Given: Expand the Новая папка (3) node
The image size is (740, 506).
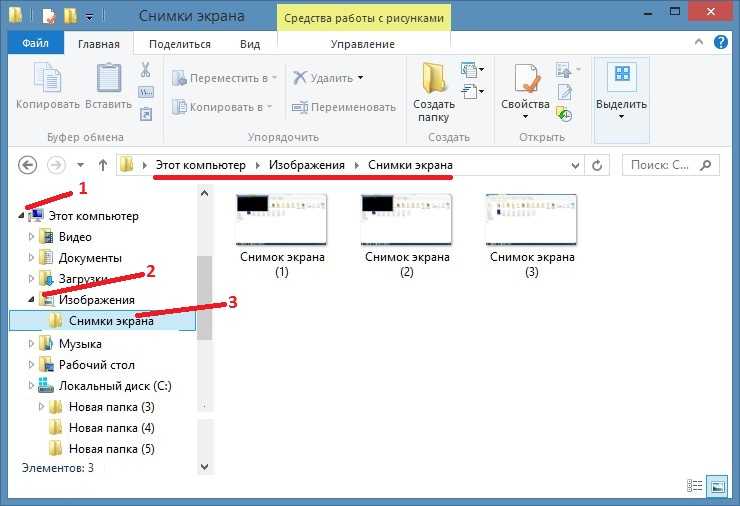Looking at the screenshot, I should coord(42,406).
